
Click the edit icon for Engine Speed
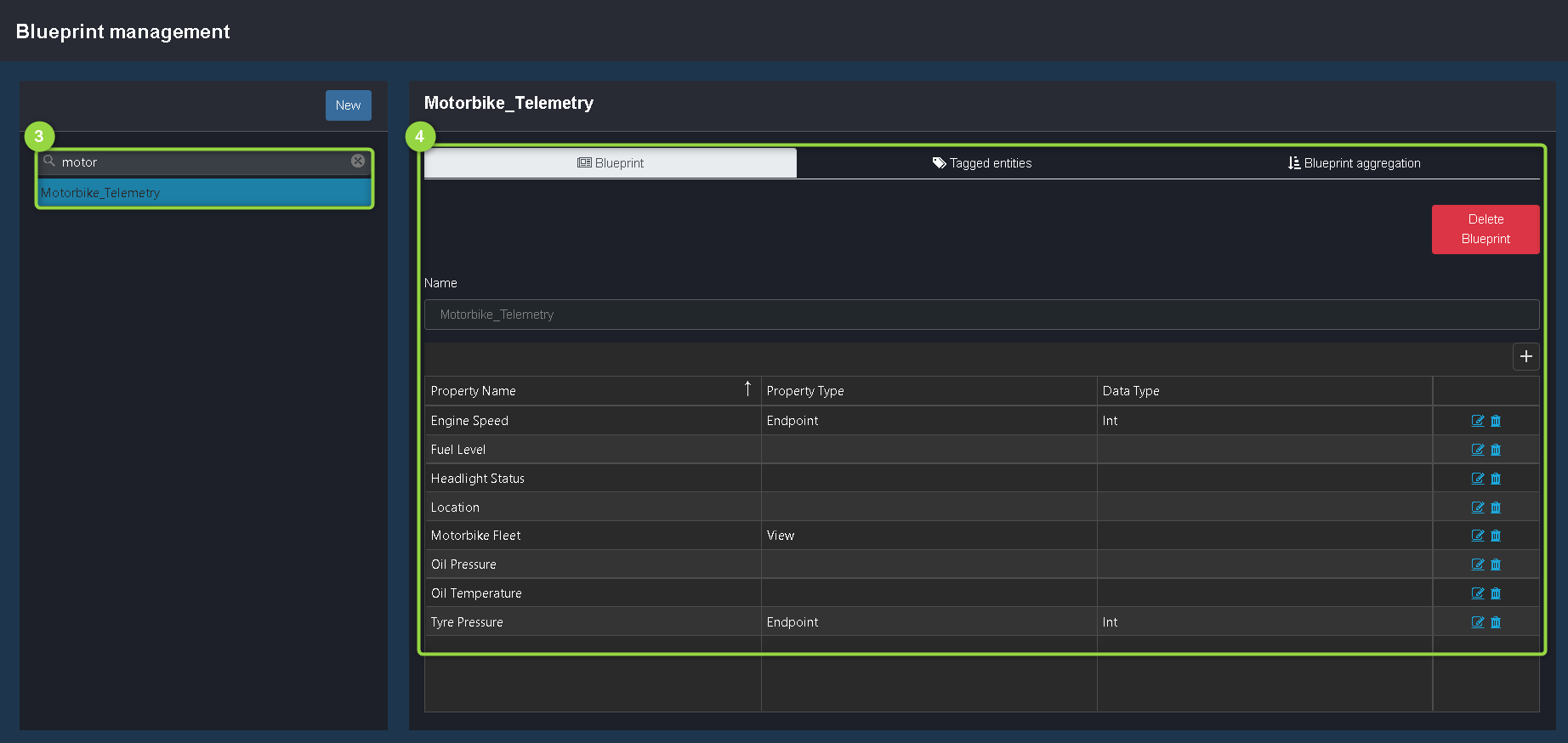click(1477, 421)
